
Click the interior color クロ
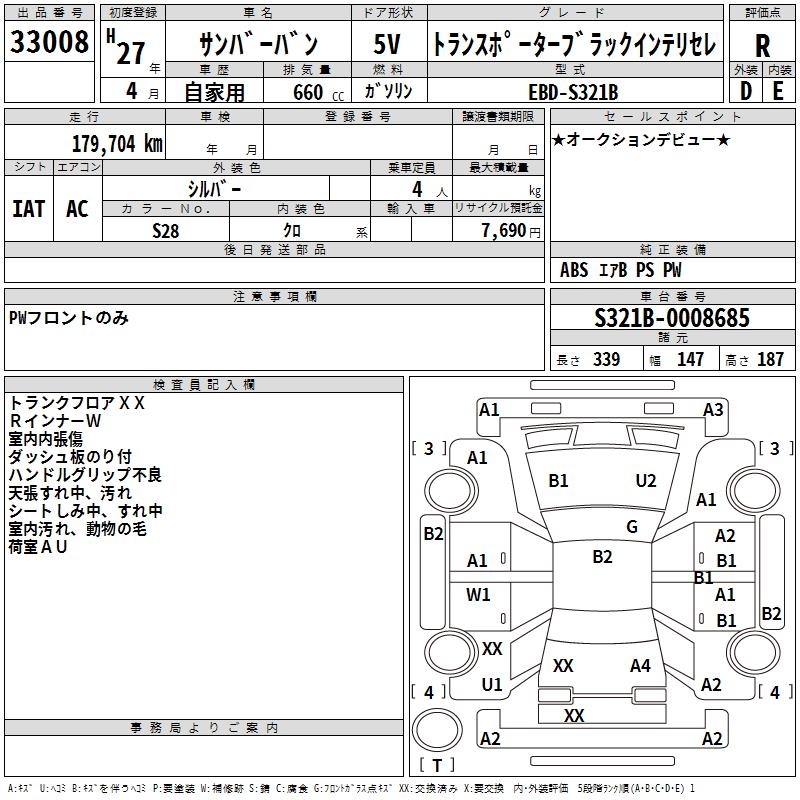[292, 230]
